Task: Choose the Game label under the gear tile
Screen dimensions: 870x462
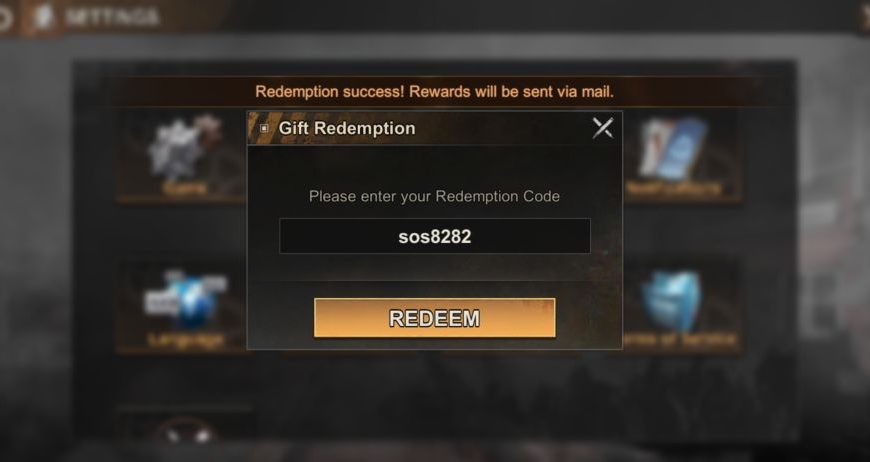Action: click(x=185, y=188)
